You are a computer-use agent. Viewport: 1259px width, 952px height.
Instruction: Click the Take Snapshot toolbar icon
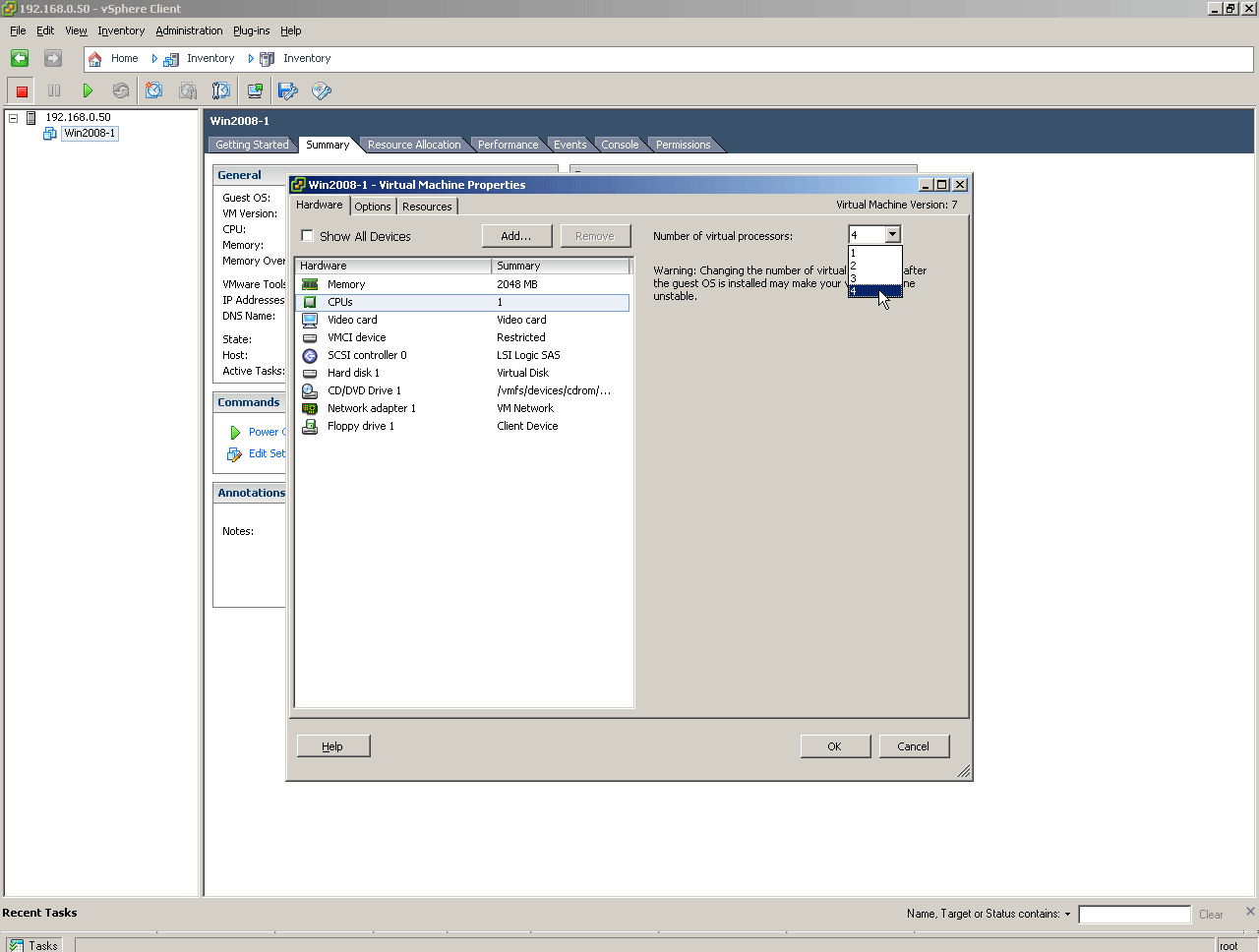coord(154,91)
